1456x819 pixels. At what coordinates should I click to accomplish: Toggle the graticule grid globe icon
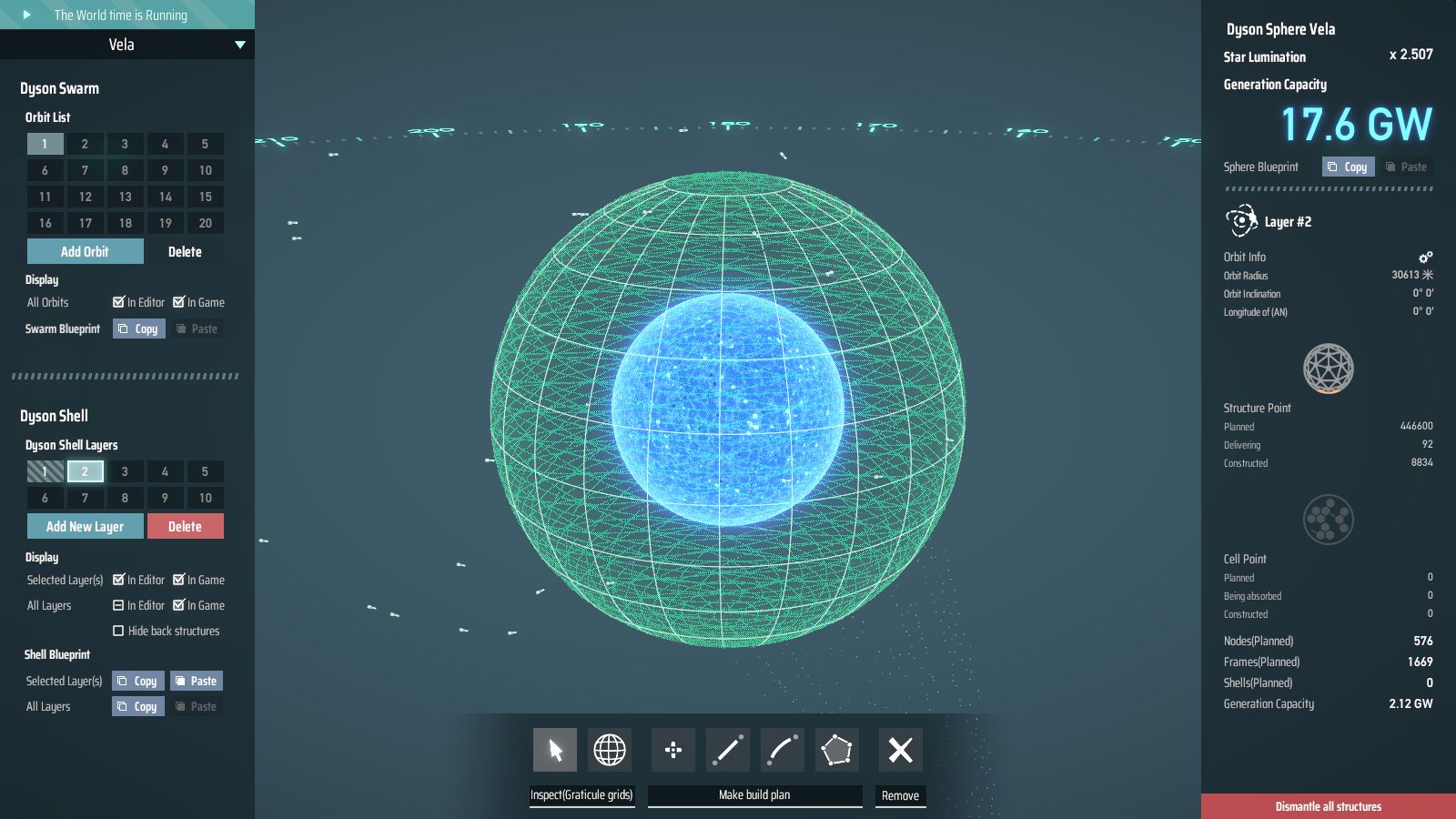coord(610,750)
